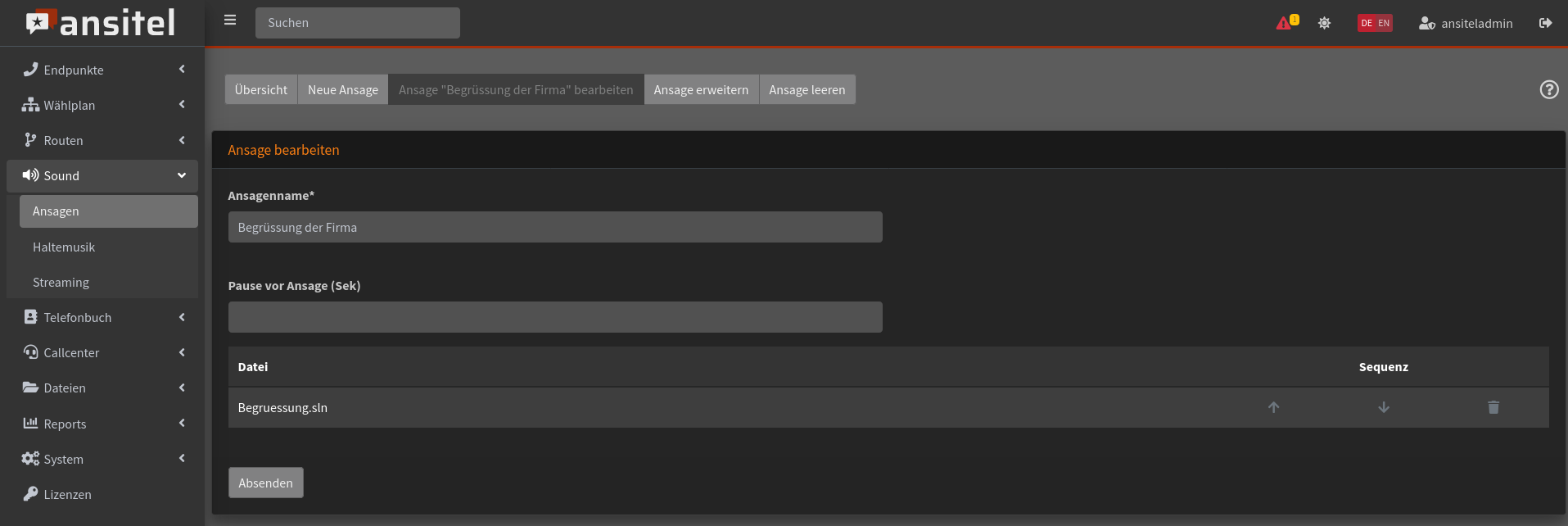Move Begruessung.sln up in sequence

point(1273,407)
